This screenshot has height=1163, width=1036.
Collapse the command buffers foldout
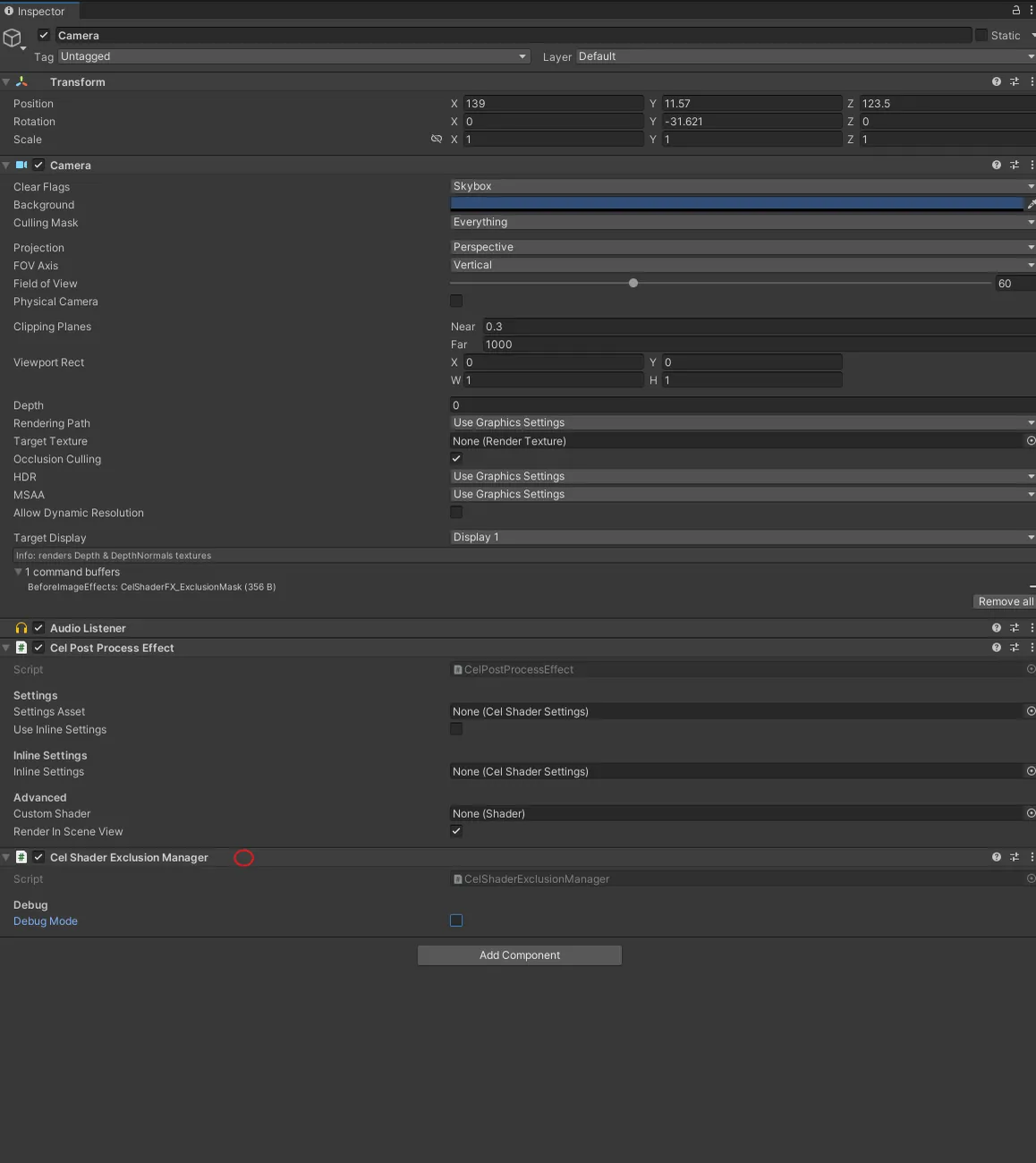point(18,572)
